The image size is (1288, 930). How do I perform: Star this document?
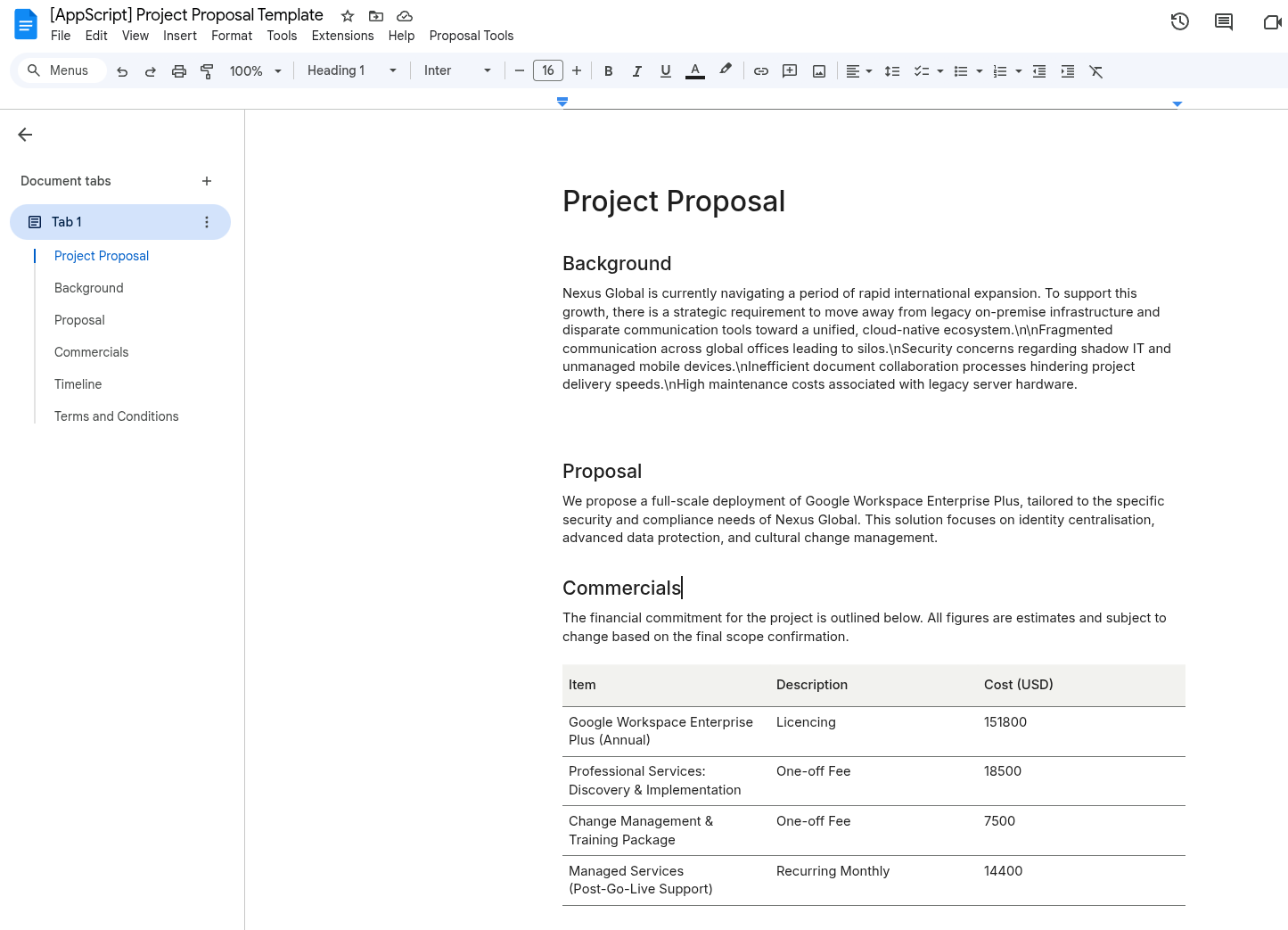[348, 16]
